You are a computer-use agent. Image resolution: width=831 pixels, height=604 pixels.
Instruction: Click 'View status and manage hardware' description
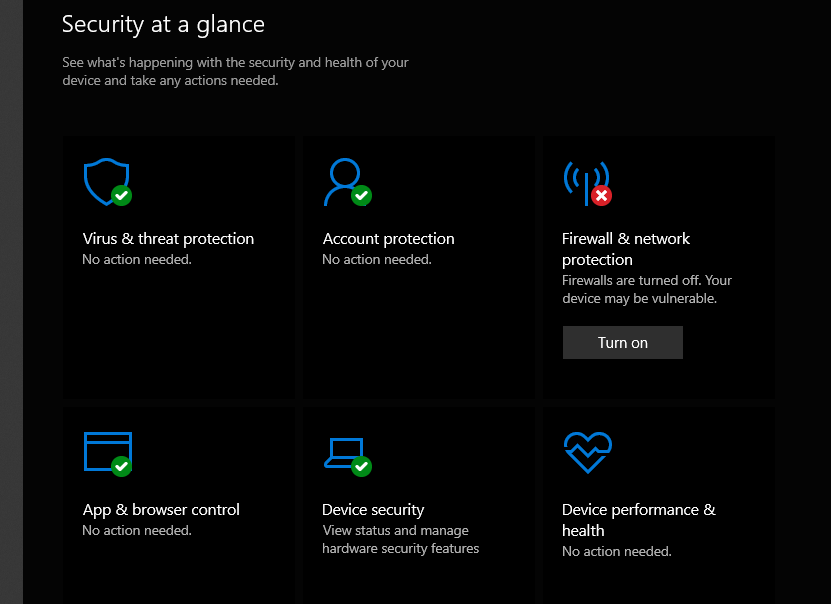400,539
